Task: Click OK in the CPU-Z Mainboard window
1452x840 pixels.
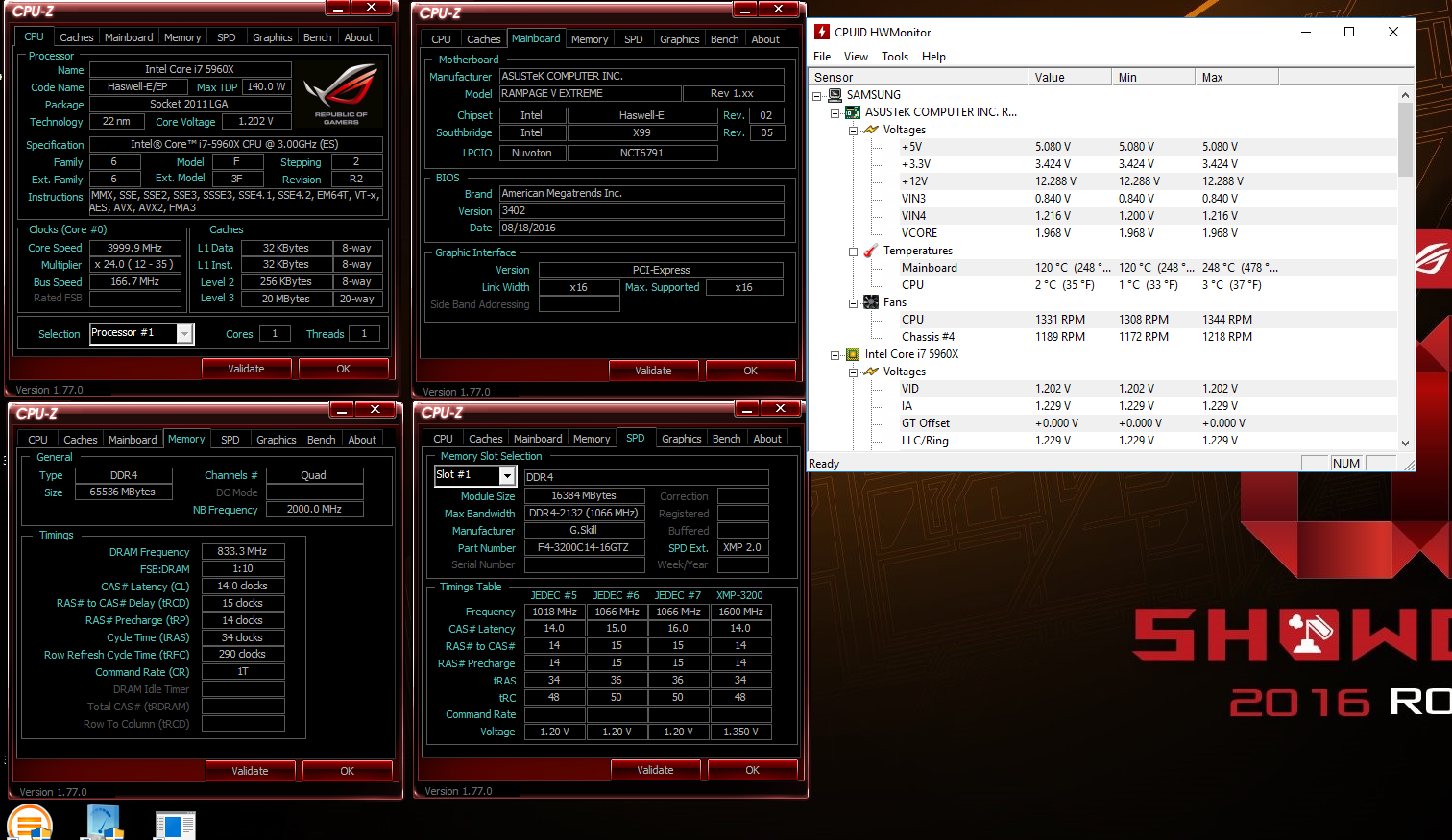Action: point(751,371)
